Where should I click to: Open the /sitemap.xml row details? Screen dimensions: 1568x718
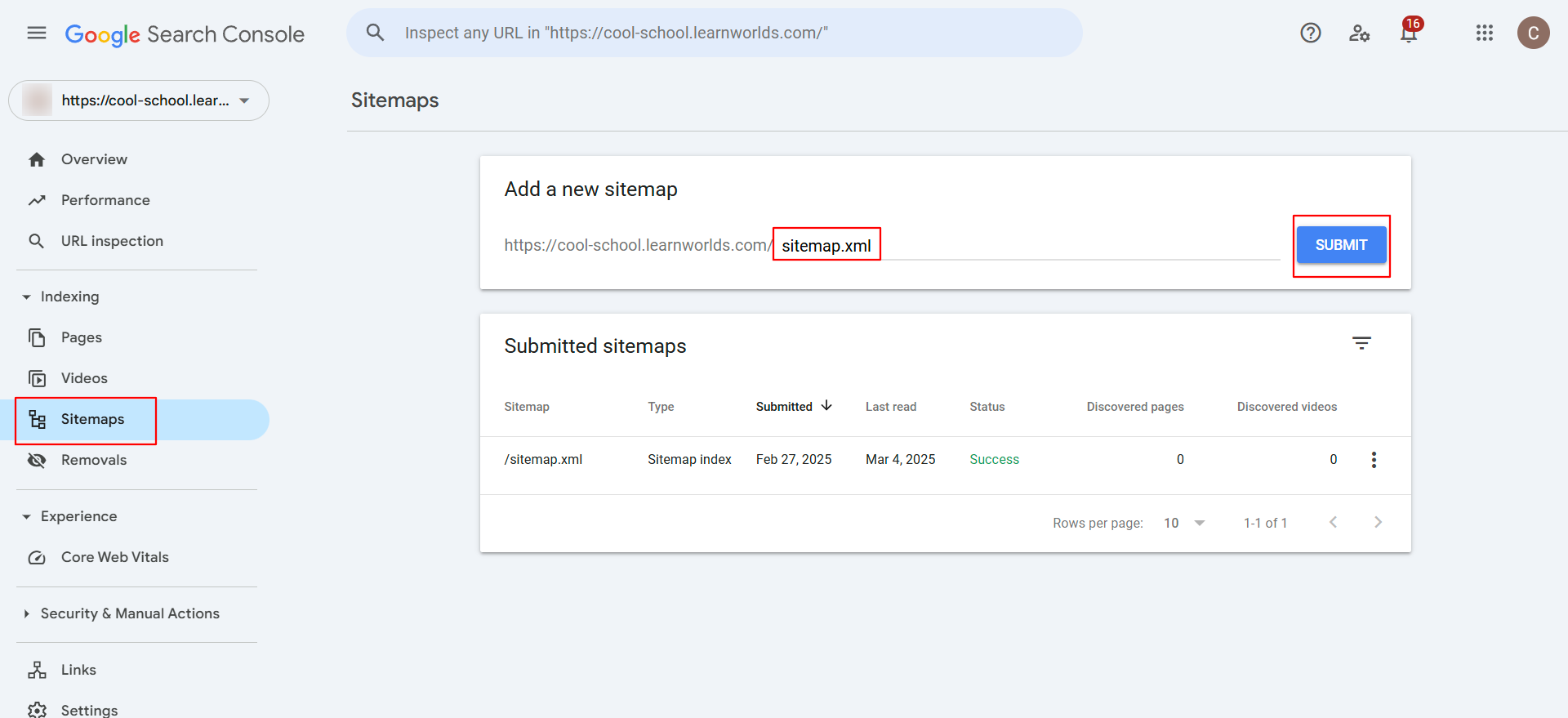(543, 459)
